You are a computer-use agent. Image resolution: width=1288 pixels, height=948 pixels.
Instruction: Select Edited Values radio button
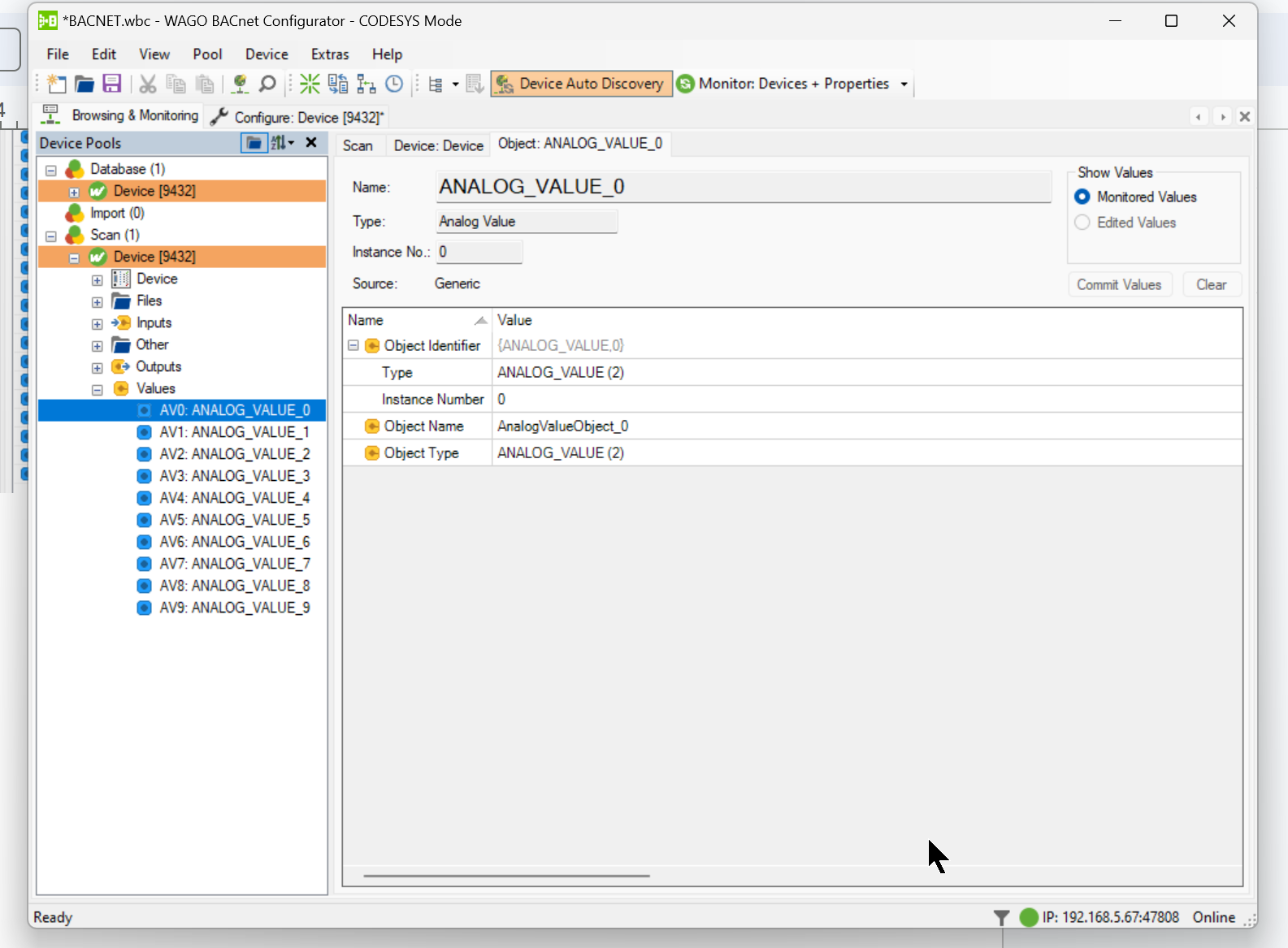pos(1082,223)
